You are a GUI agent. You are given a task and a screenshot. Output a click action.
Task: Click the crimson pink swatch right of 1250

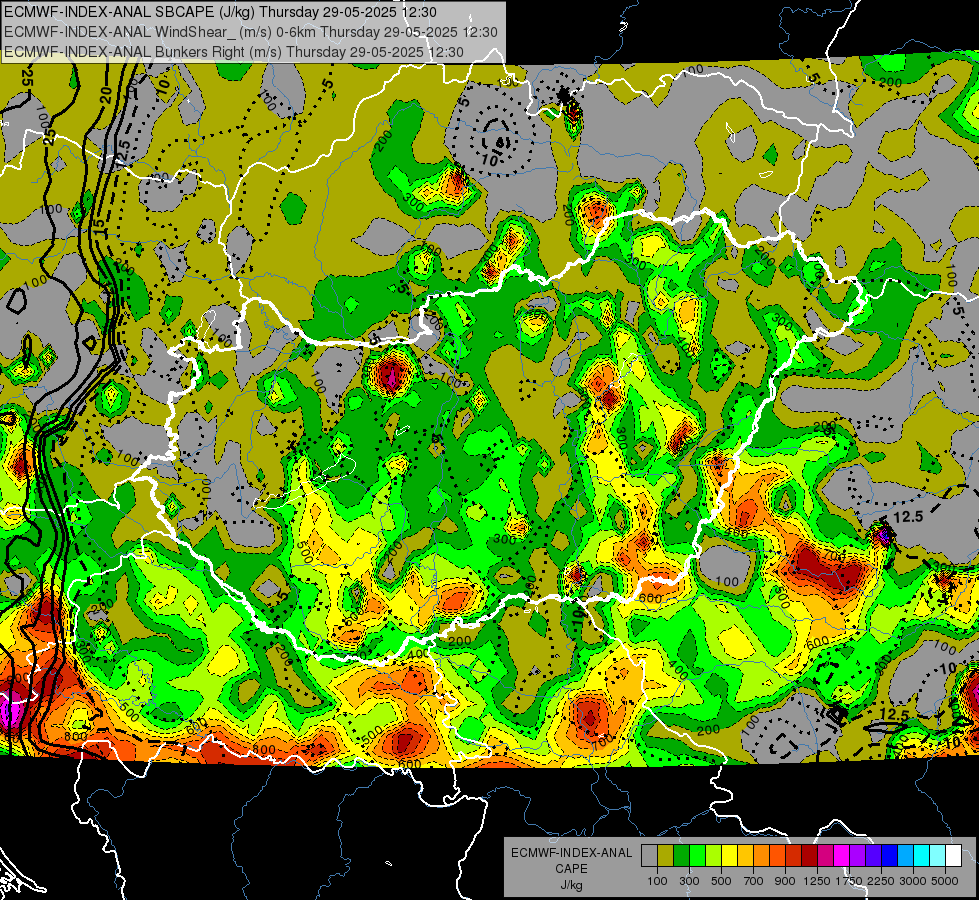point(825,856)
